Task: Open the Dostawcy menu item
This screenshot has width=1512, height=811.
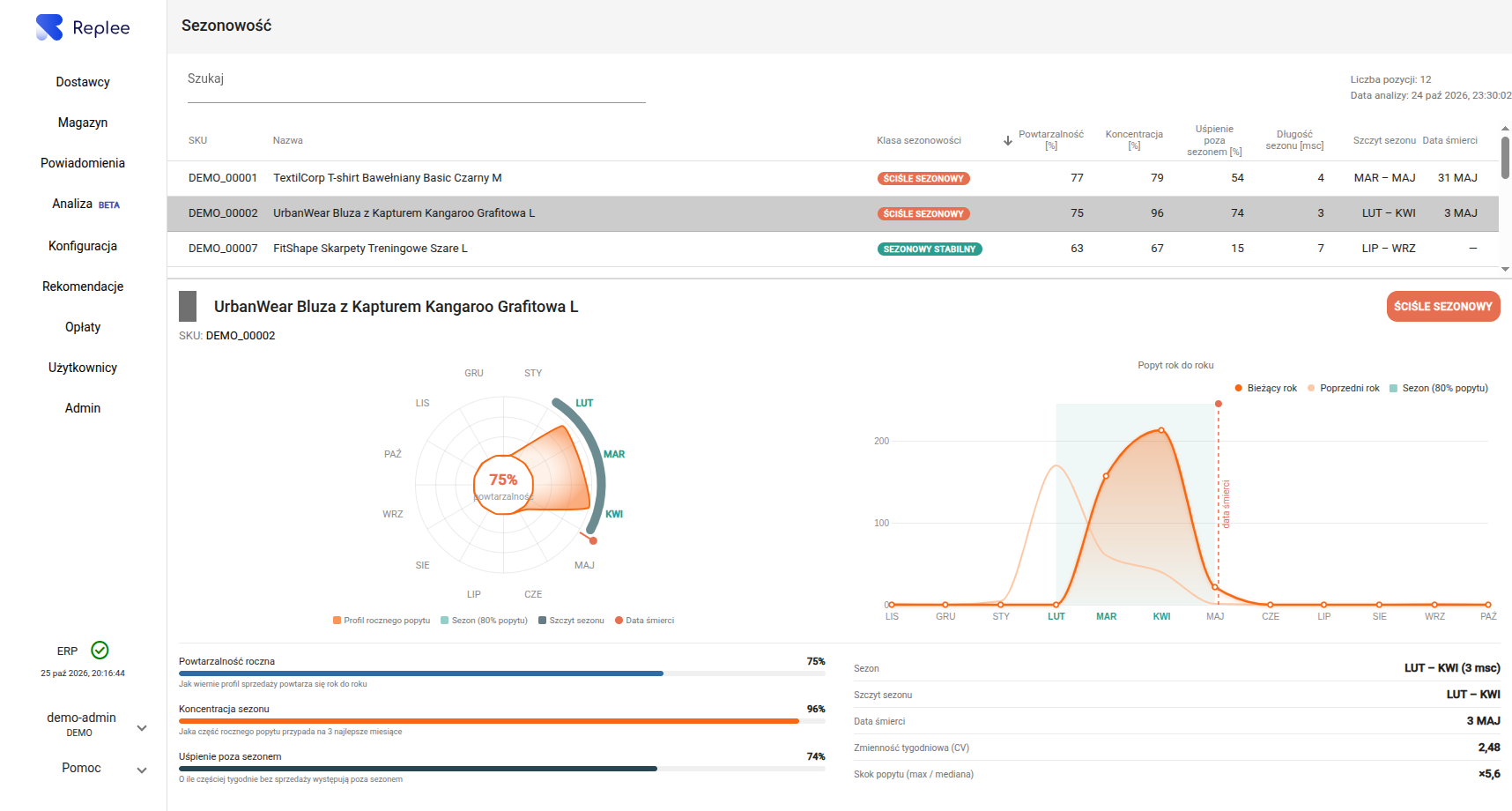Action: pyautogui.click(x=83, y=82)
